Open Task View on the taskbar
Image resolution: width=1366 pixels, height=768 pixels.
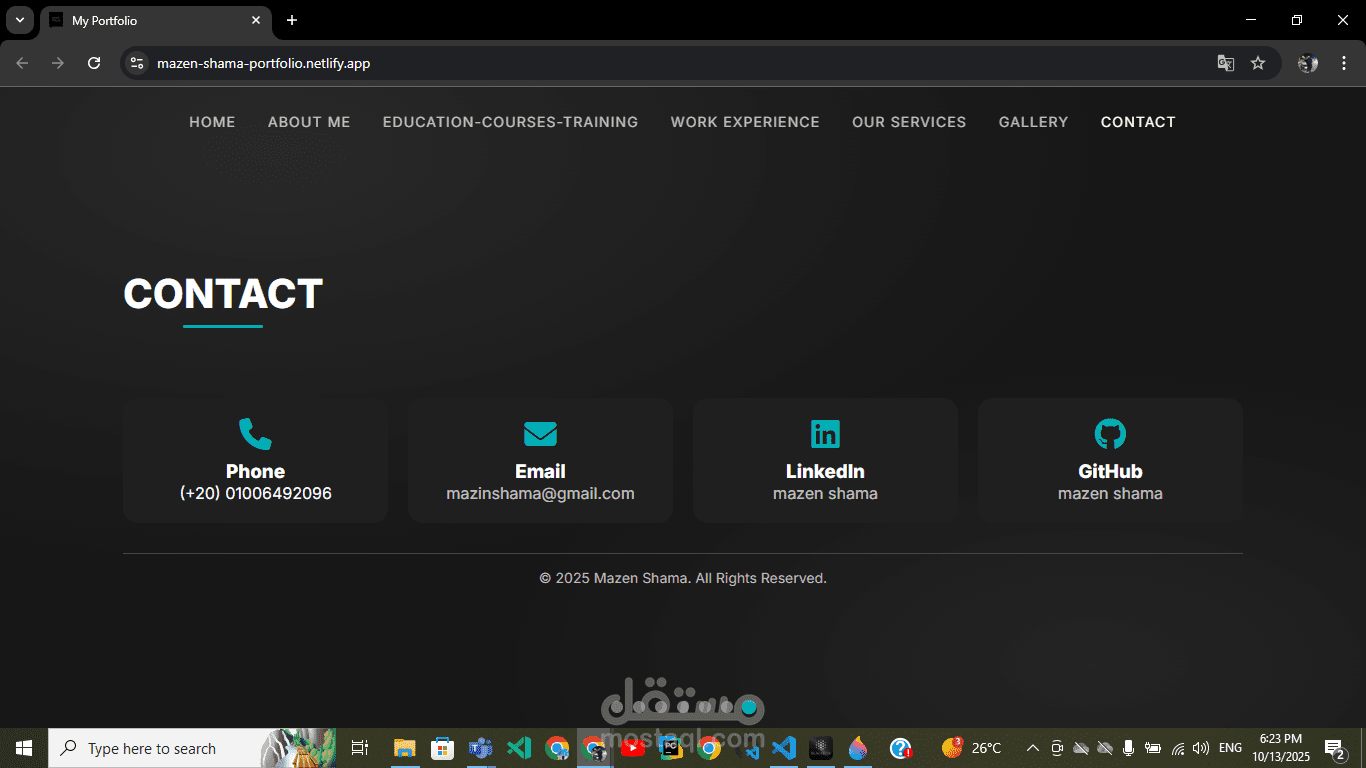tap(360, 748)
